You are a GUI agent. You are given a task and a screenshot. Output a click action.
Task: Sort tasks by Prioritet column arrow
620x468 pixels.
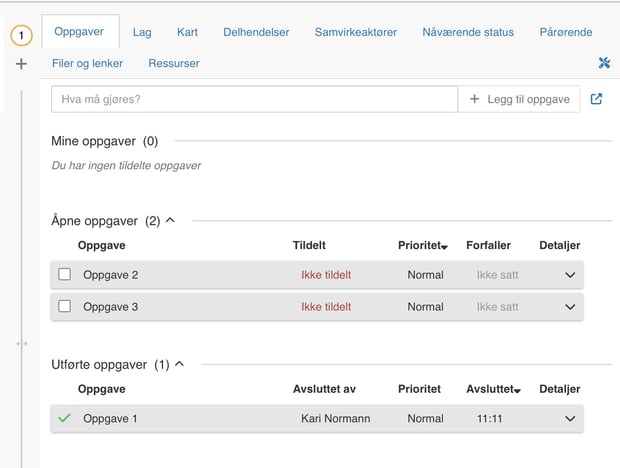(x=444, y=246)
